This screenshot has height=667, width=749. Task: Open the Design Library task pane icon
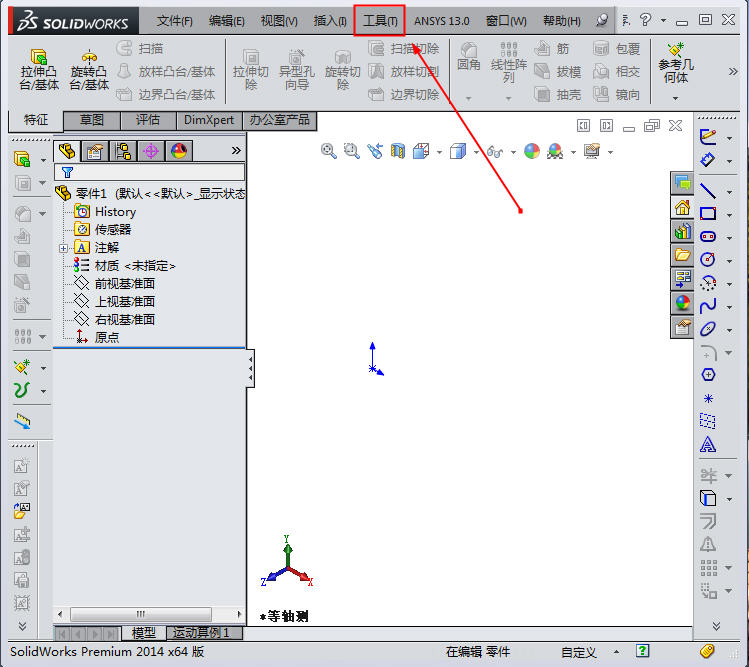click(x=683, y=231)
